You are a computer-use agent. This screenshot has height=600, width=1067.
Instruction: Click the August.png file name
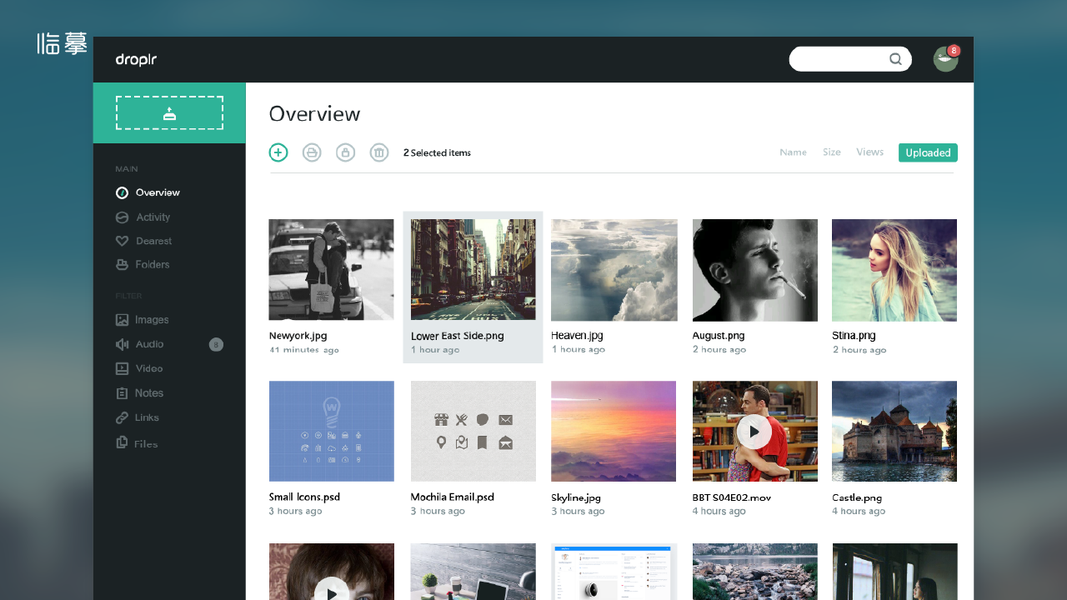(x=719, y=335)
